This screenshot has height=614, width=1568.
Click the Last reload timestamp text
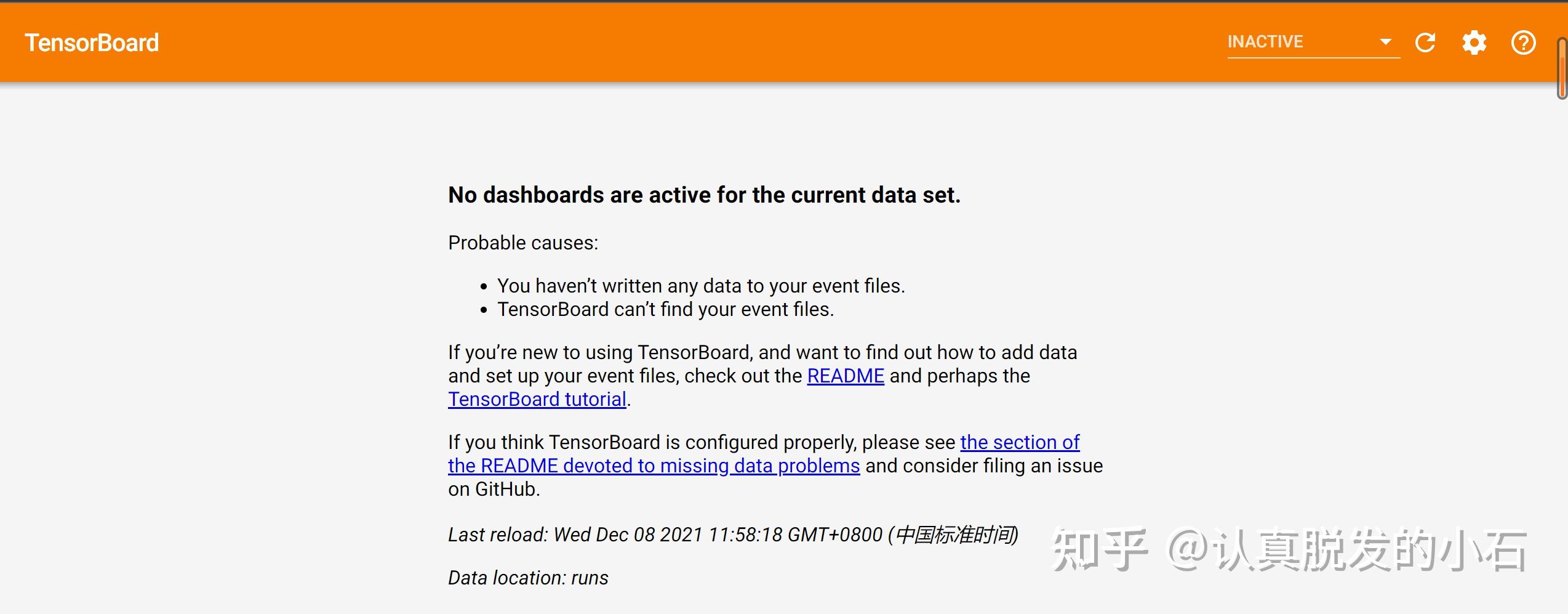point(733,535)
